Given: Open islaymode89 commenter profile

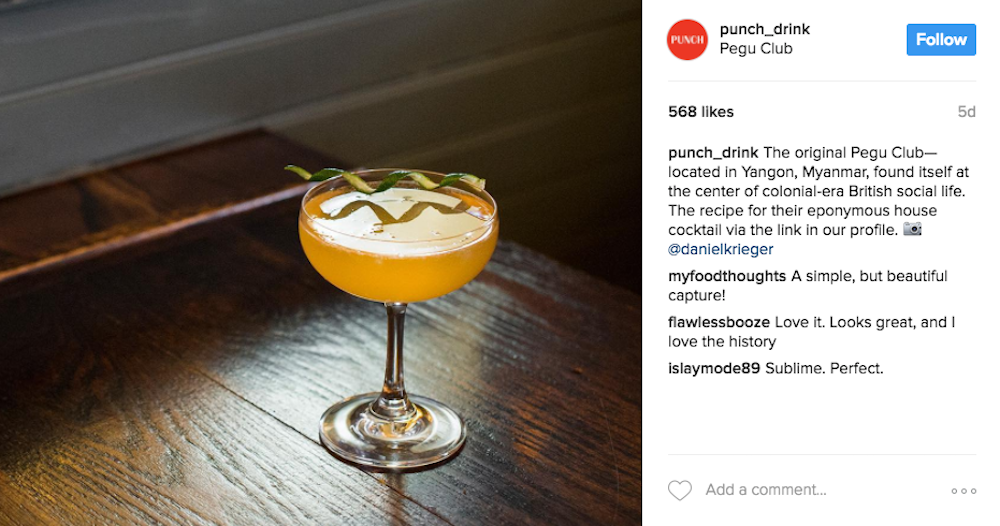Looking at the screenshot, I should coord(714,368).
